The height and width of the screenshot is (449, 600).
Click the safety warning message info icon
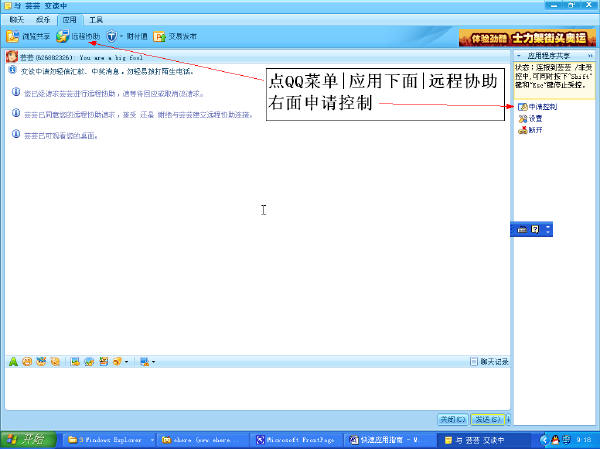pyautogui.click(x=12, y=70)
